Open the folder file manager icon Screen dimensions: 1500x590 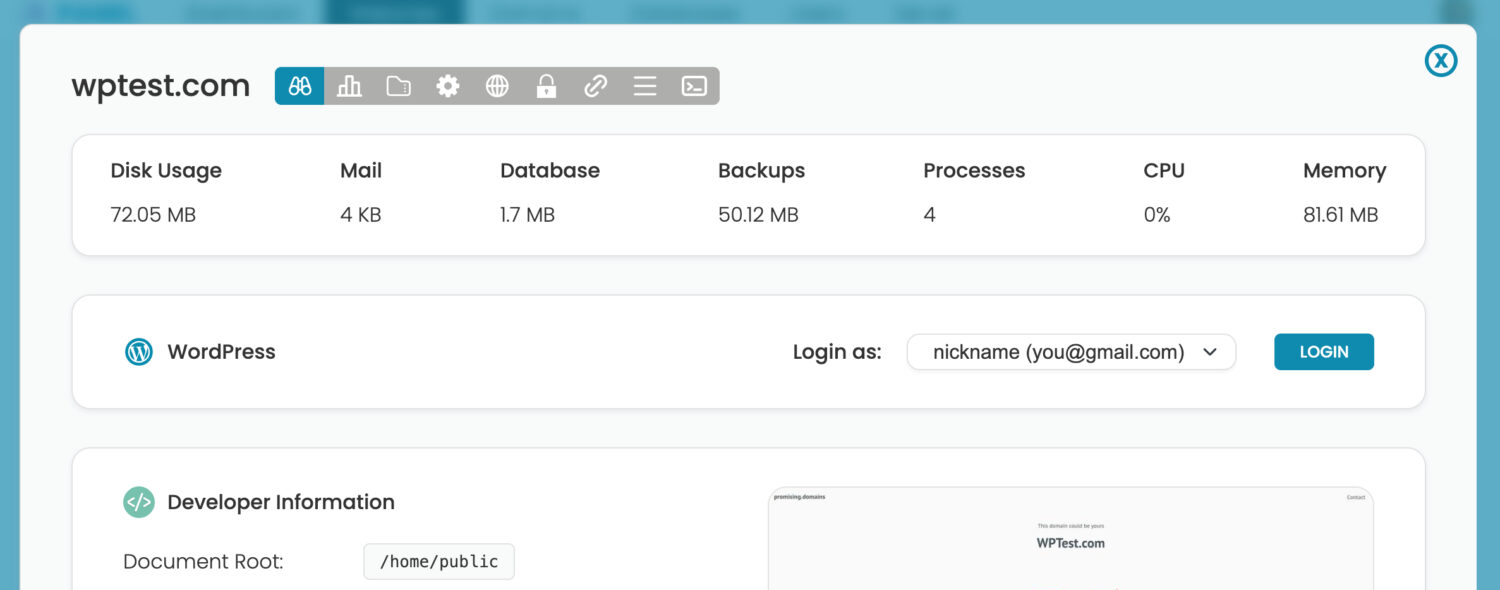click(398, 86)
